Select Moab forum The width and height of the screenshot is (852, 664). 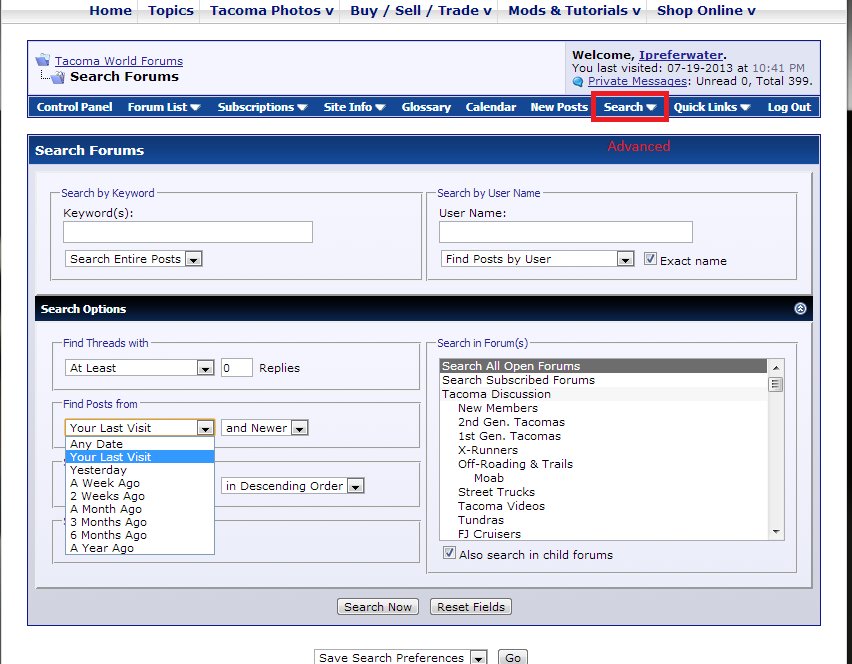pos(603,478)
